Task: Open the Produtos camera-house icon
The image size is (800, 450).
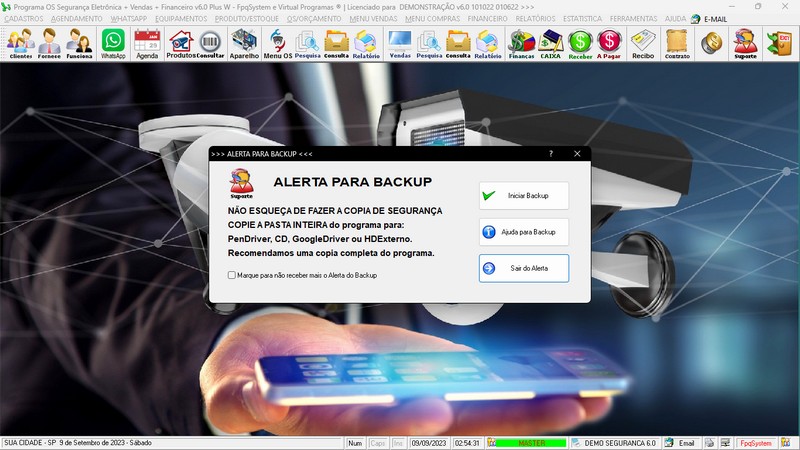Action: click(181, 43)
